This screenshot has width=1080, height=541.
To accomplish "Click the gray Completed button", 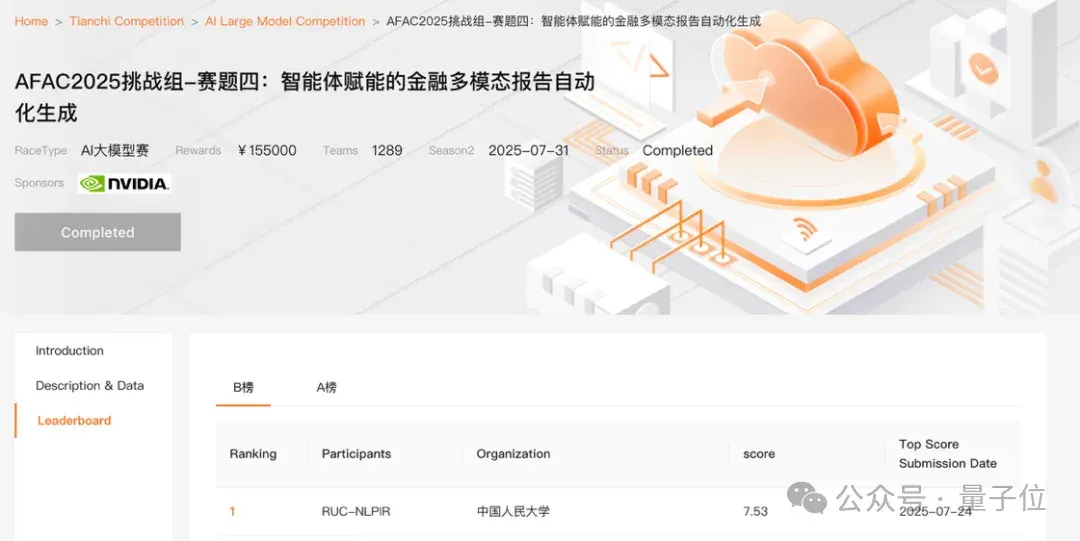I will 98,232.
